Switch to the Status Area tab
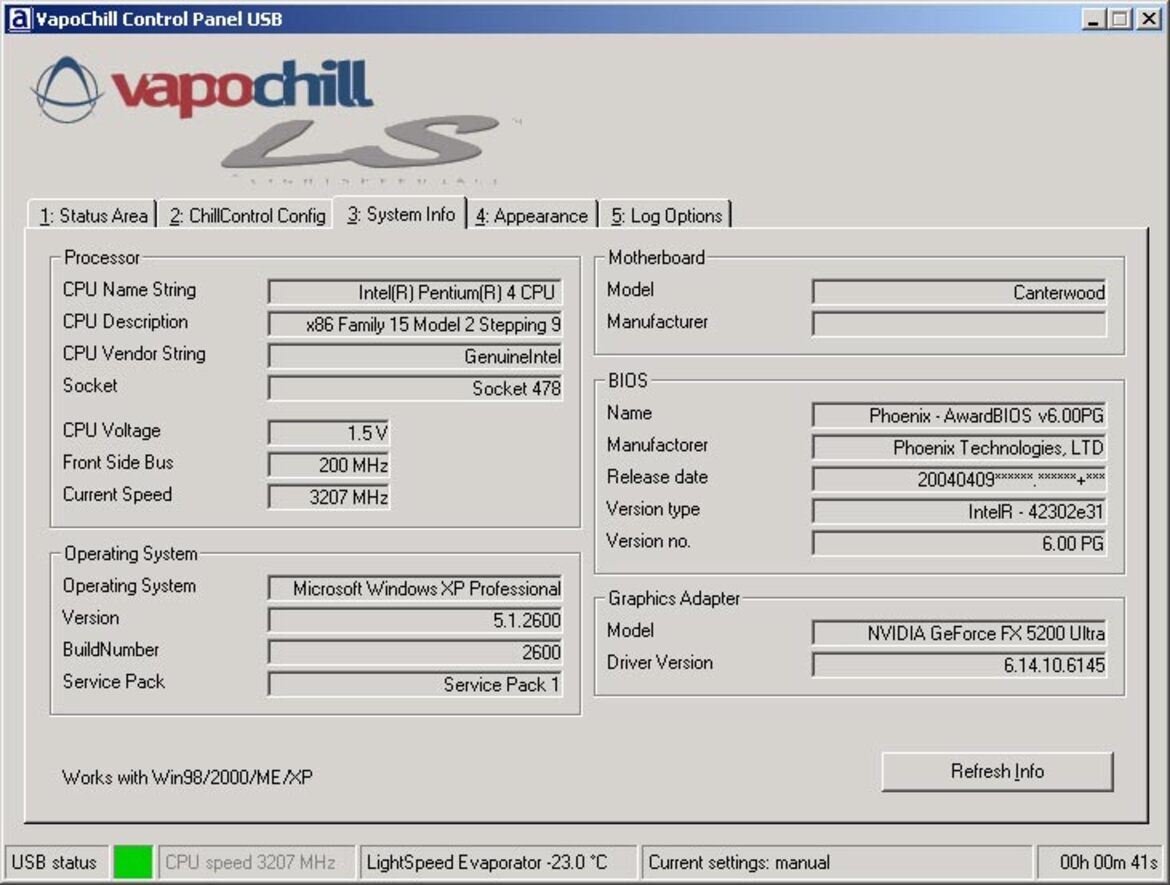The height and width of the screenshot is (885, 1170). click(x=93, y=215)
